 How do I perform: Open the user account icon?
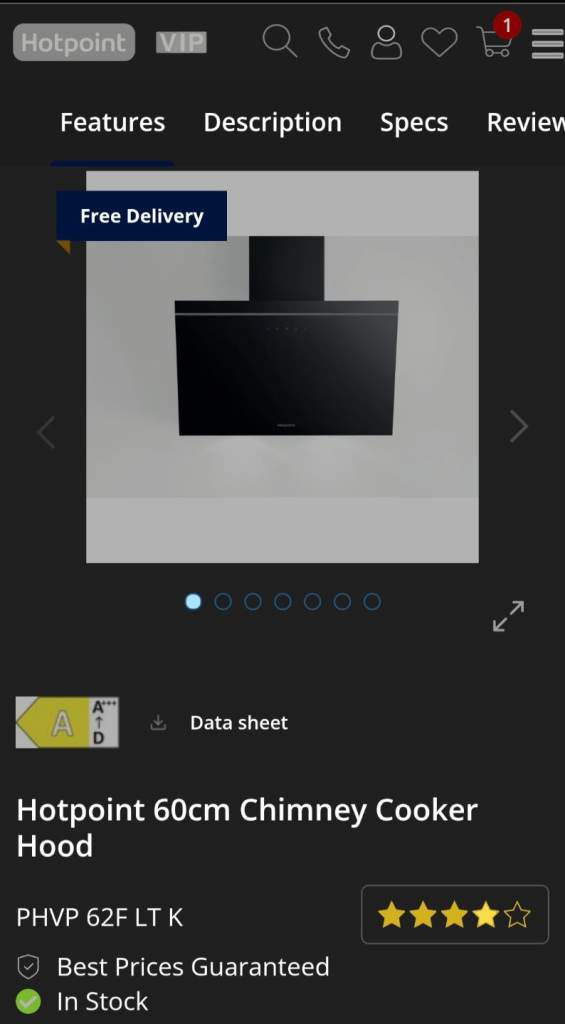(387, 42)
